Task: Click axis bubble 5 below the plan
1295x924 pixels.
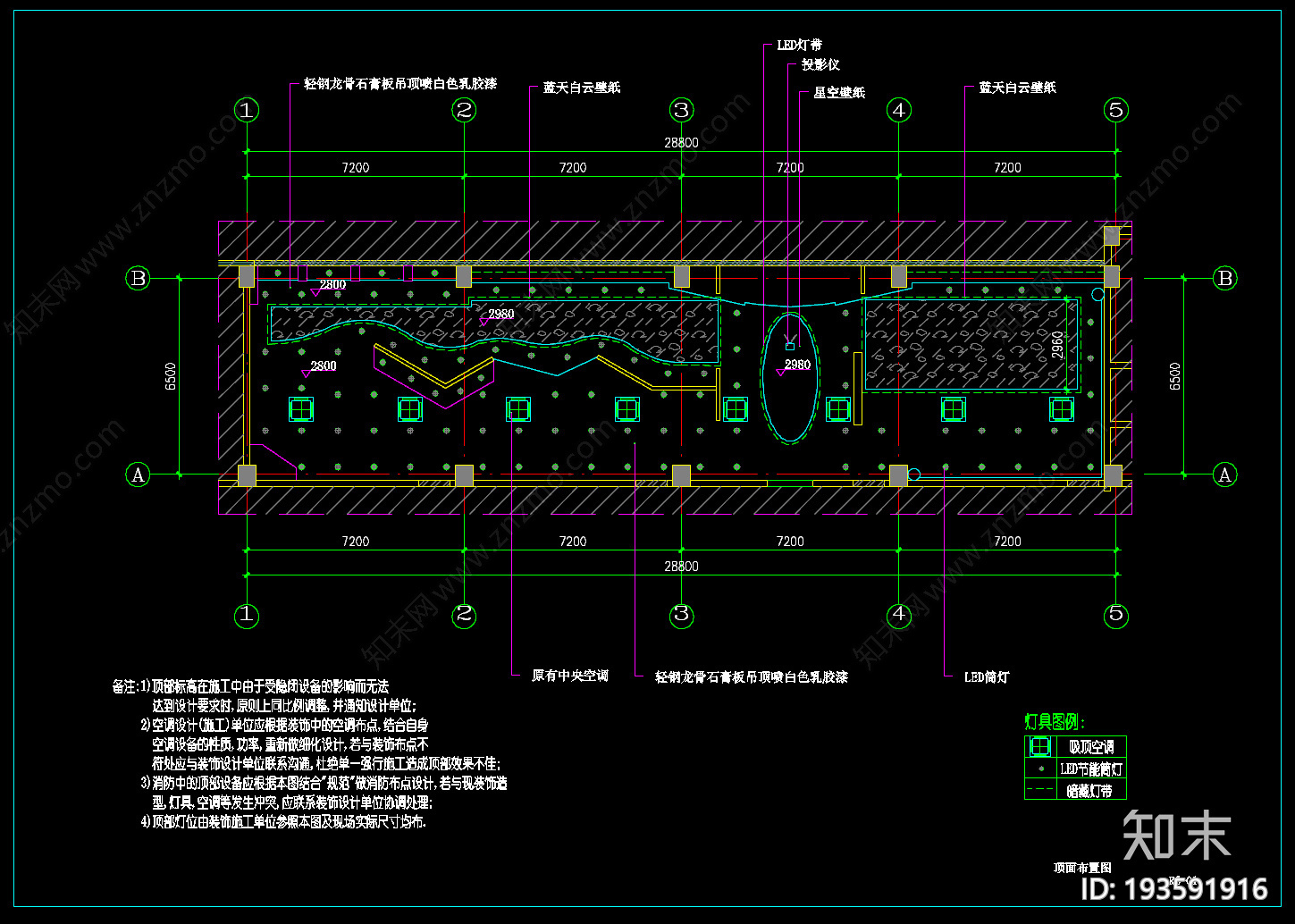Action: coord(1115,615)
